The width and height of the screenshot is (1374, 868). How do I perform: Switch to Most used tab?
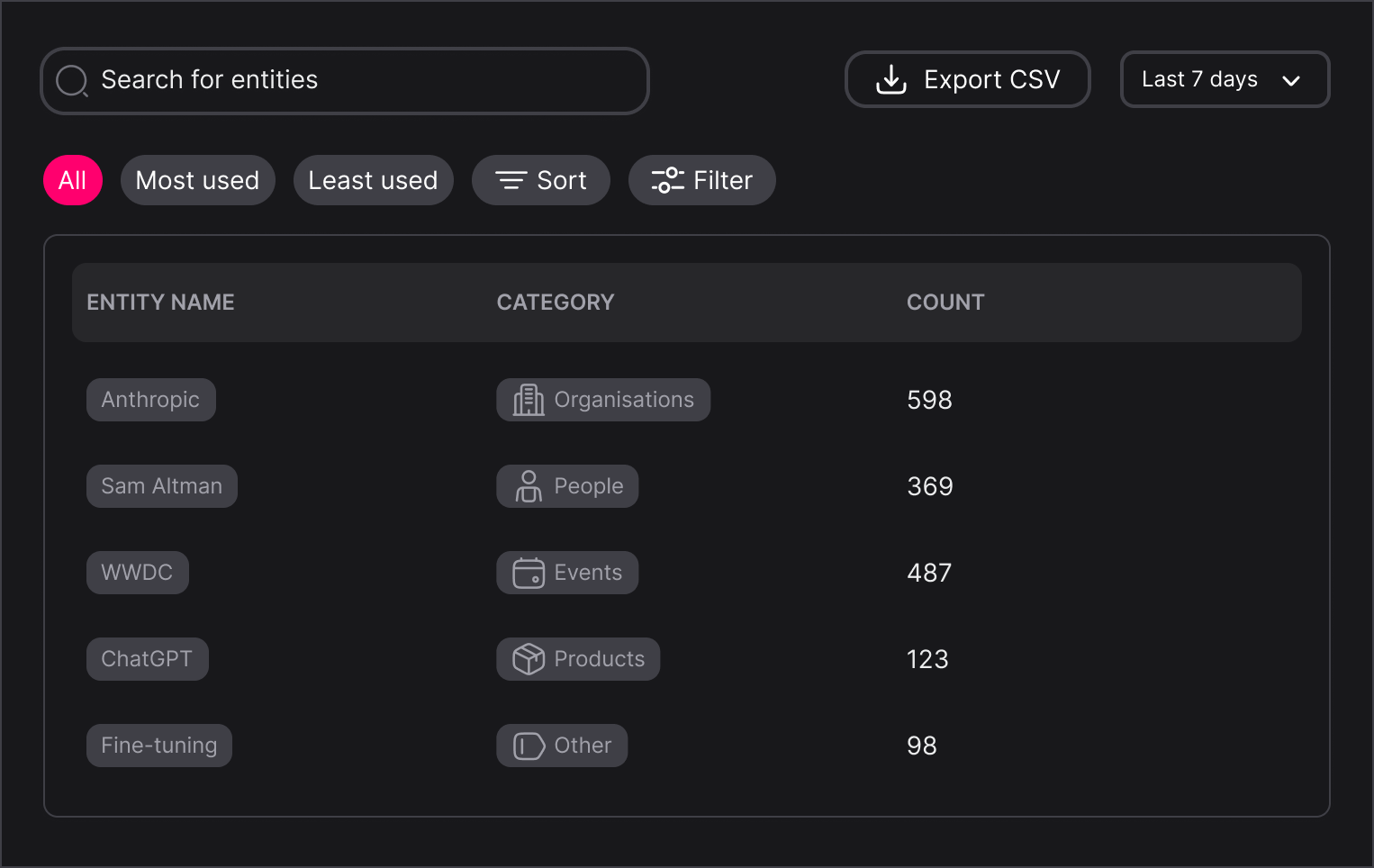[x=197, y=180]
